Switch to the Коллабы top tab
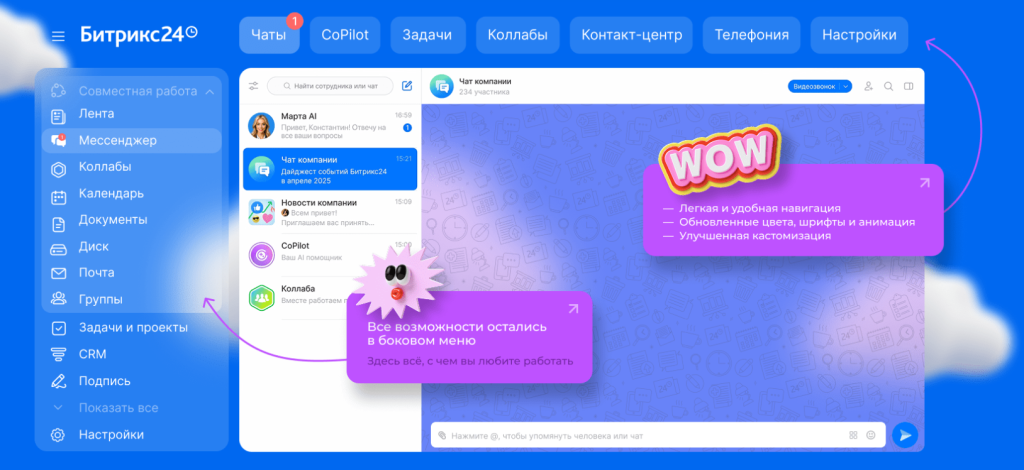Image resolution: width=1024 pixels, height=470 pixels. click(x=517, y=35)
